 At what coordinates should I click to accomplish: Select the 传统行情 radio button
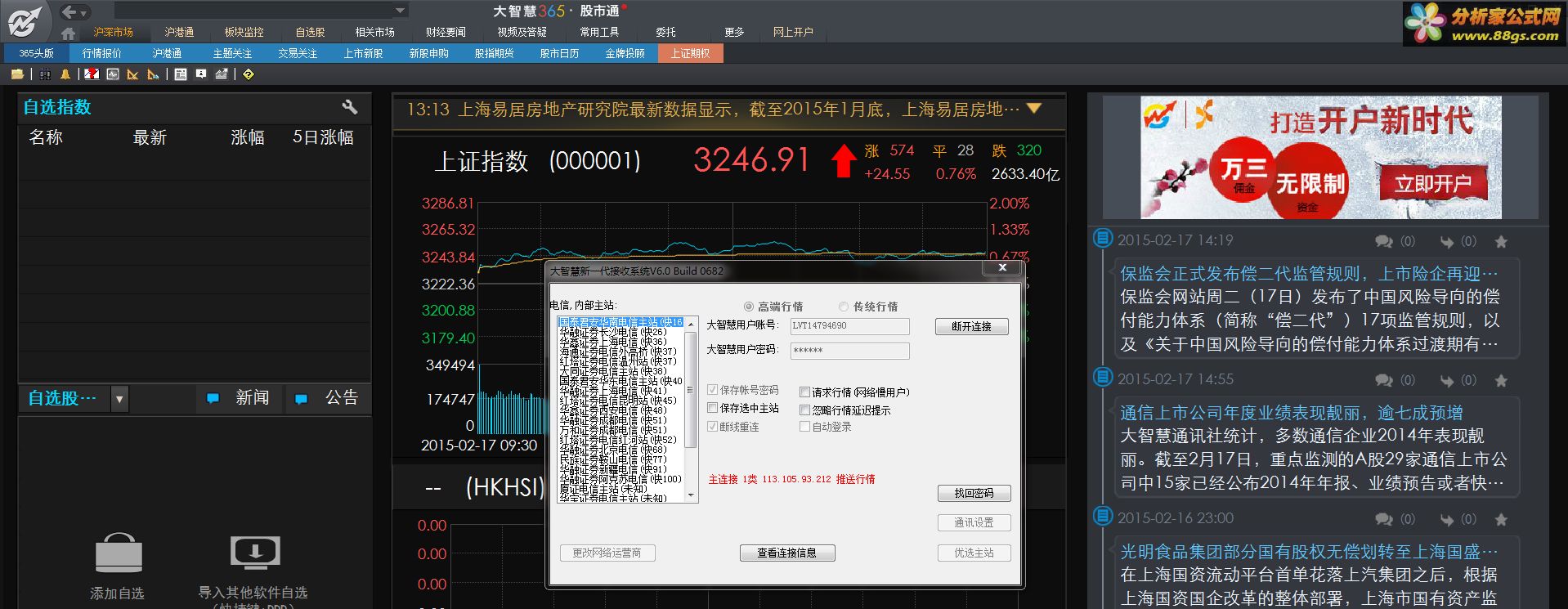tap(844, 307)
